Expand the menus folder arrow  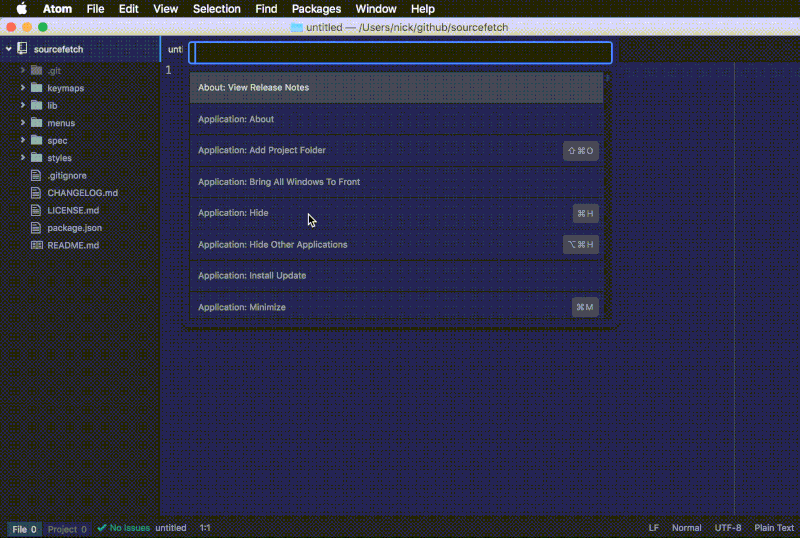tap(23, 123)
